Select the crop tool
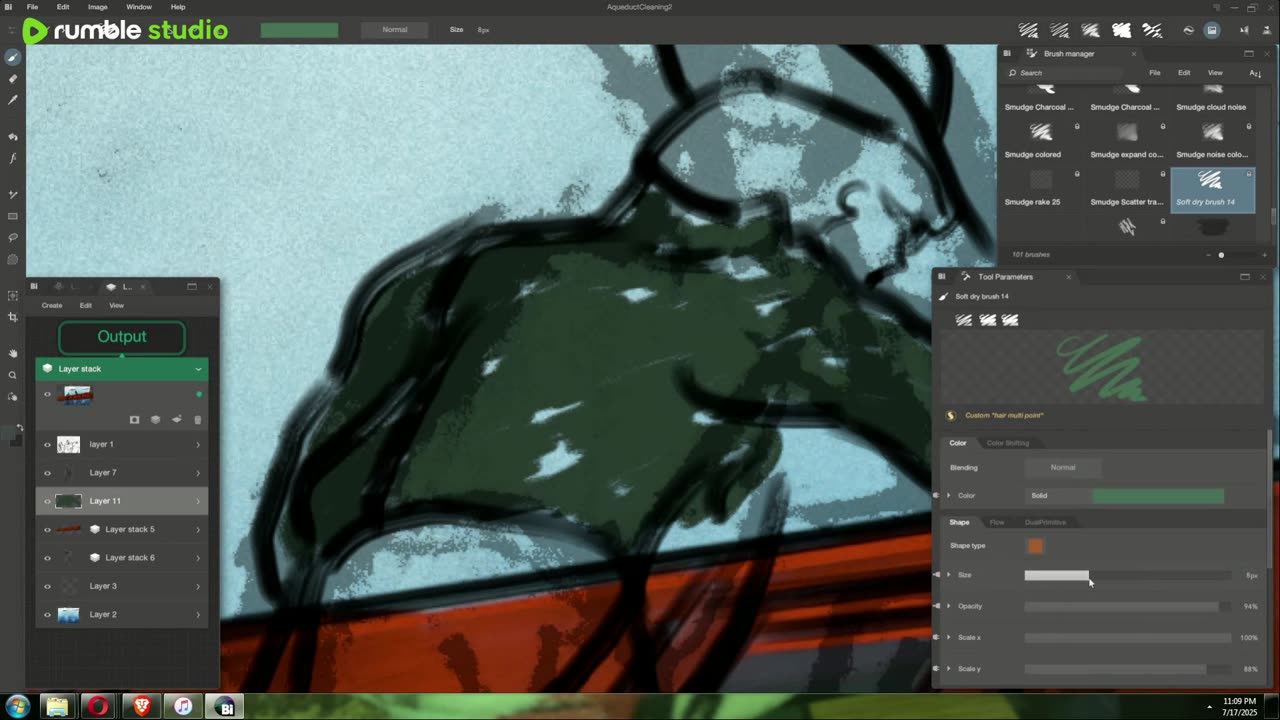 pos(13,317)
